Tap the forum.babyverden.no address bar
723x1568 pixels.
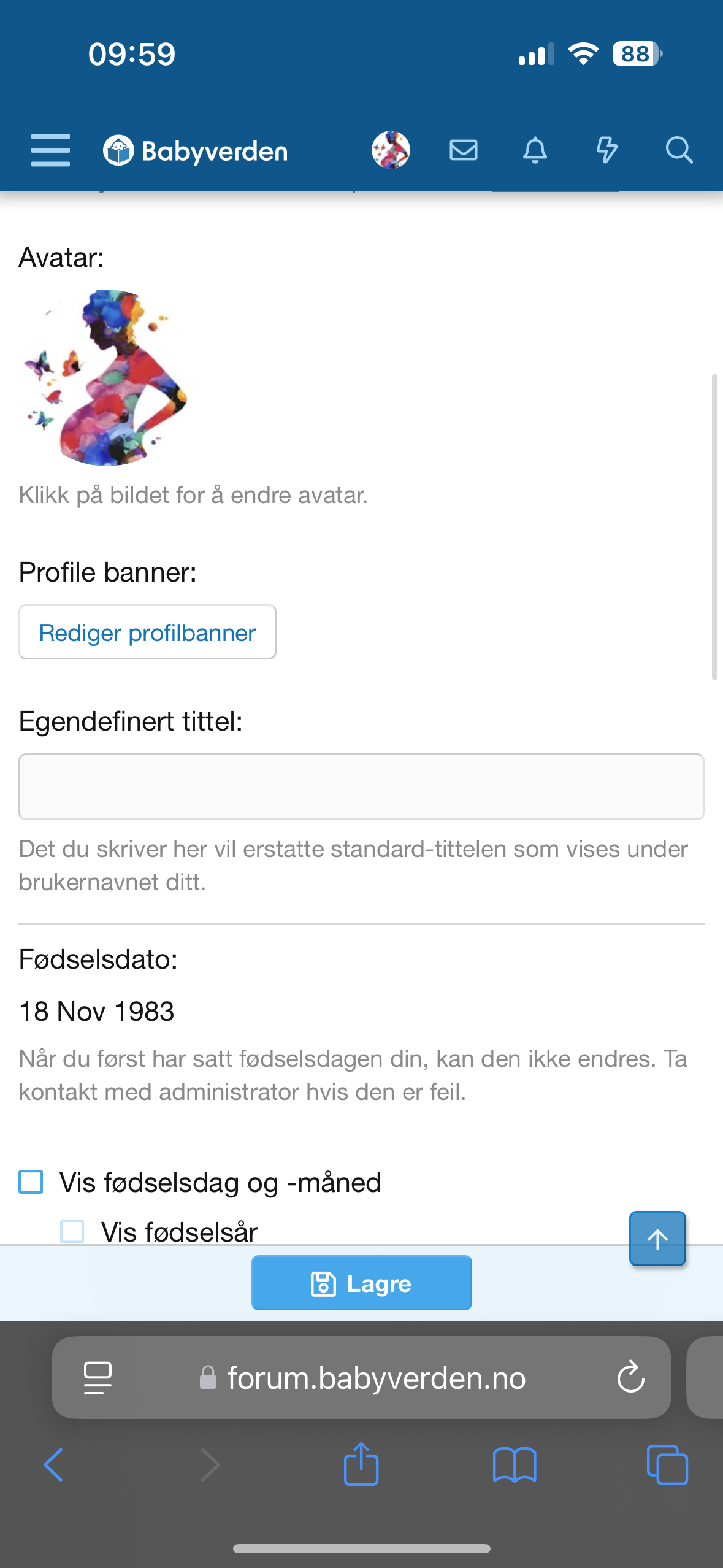375,1378
